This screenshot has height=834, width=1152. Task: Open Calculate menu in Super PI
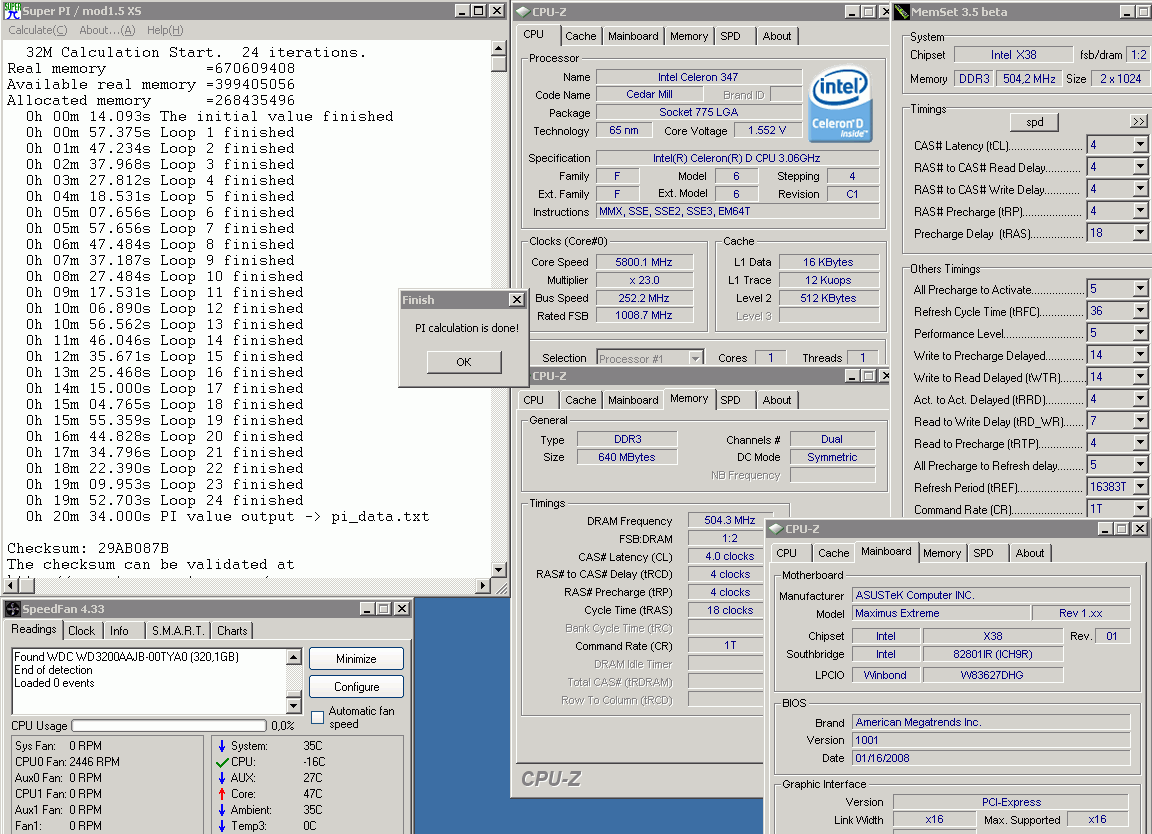tap(37, 30)
